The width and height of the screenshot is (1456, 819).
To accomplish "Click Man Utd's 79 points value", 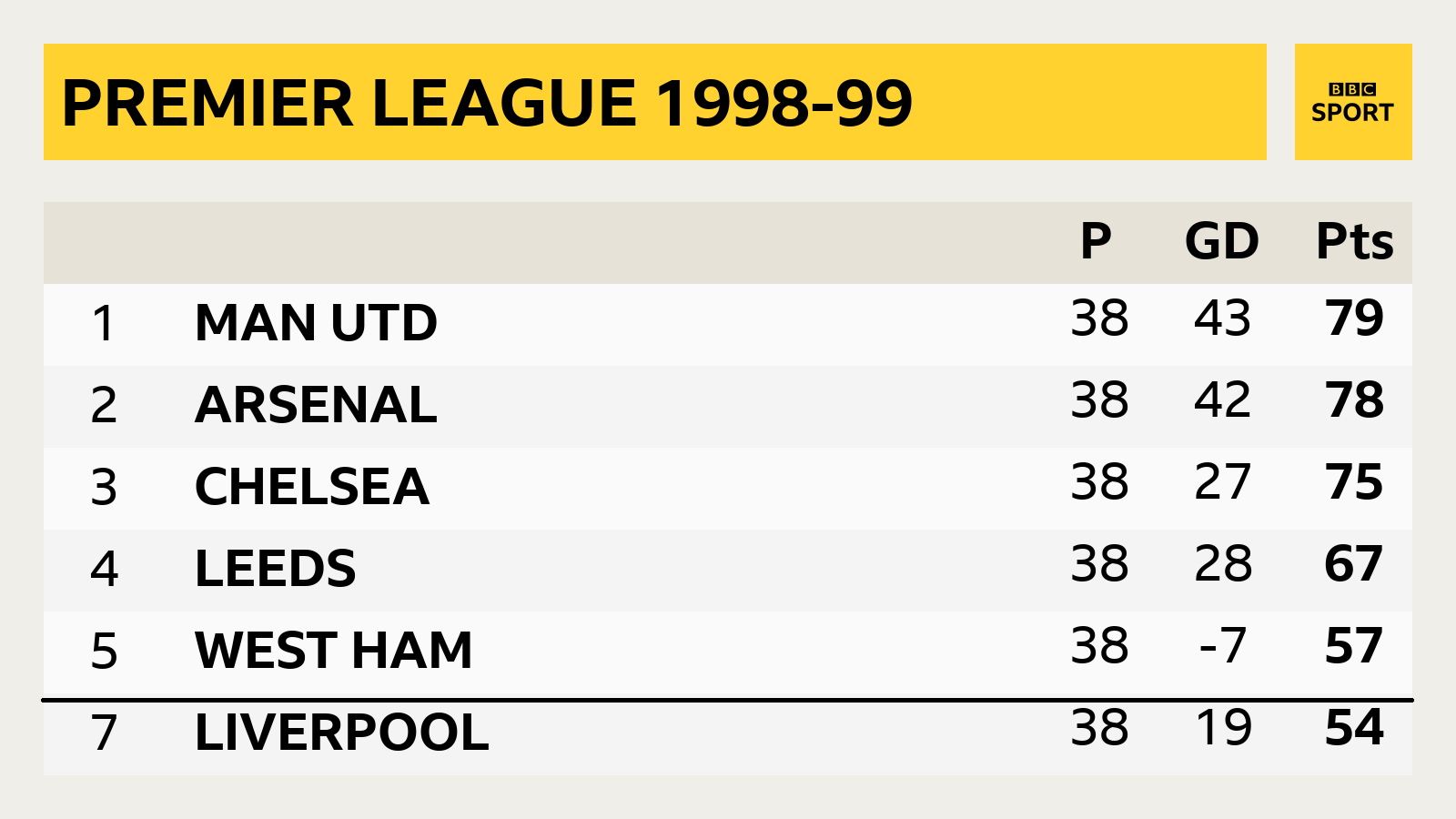I will coord(1354,318).
